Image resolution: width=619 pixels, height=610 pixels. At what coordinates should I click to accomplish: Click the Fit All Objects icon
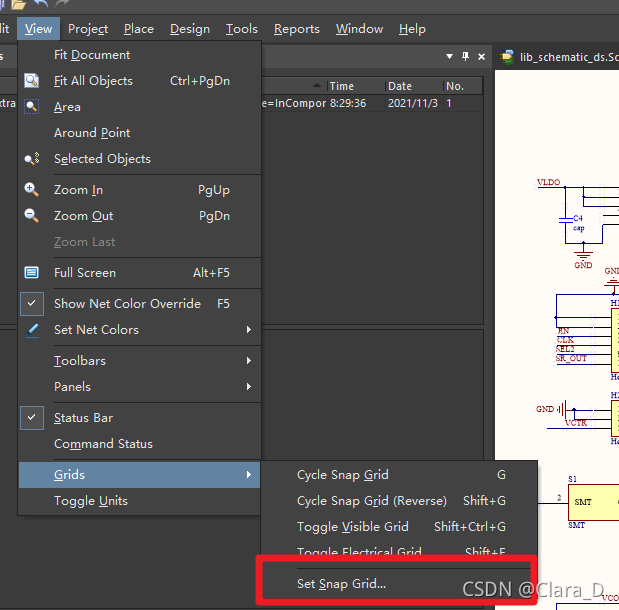pos(32,81)
